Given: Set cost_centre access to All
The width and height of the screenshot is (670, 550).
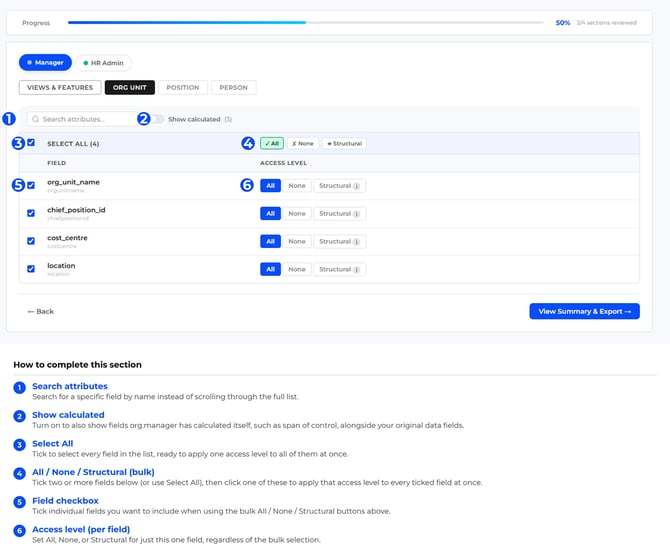Looking at the screenshot, I should tap(270, 241).
